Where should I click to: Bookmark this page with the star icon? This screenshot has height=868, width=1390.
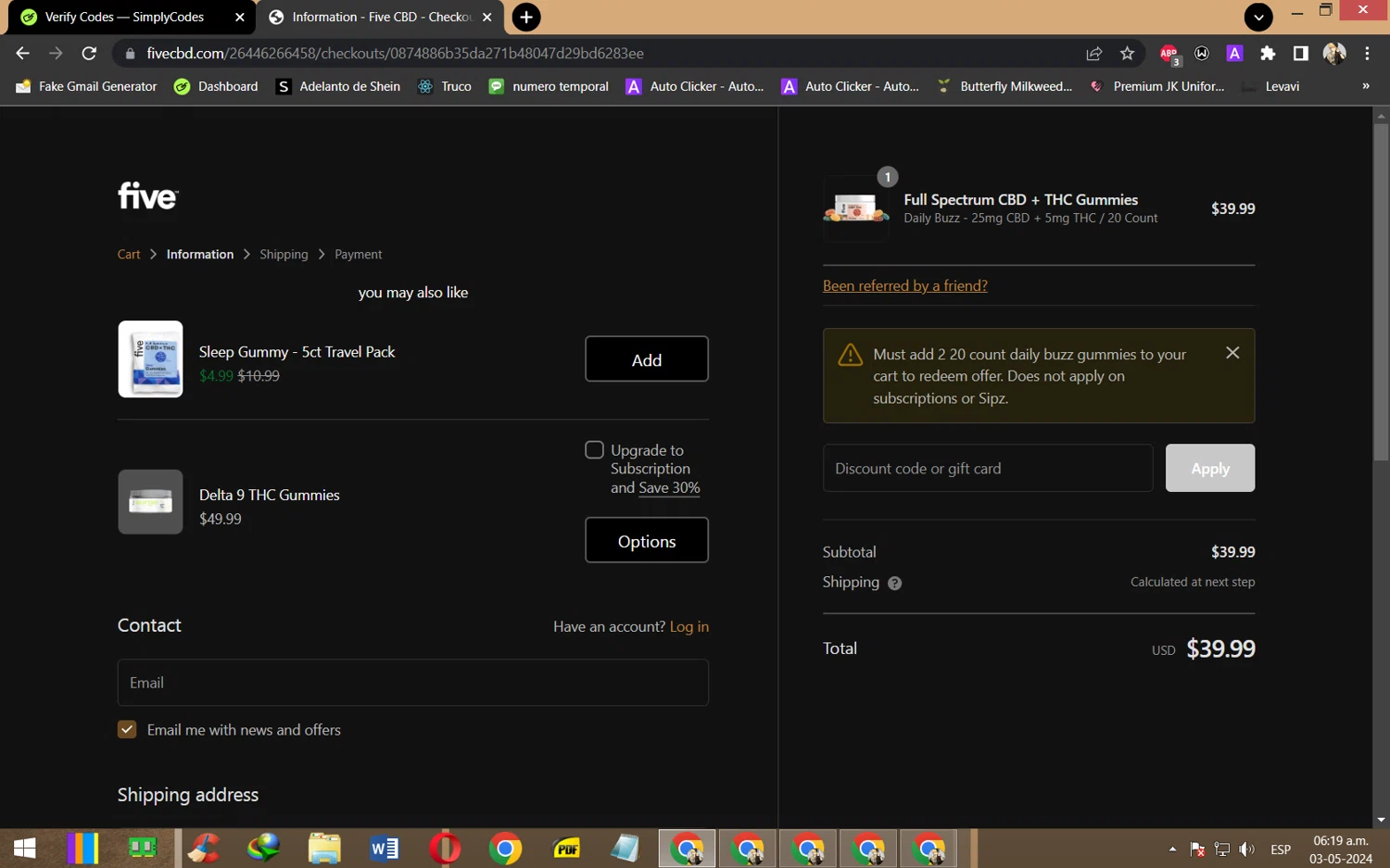click(1127, 54)
